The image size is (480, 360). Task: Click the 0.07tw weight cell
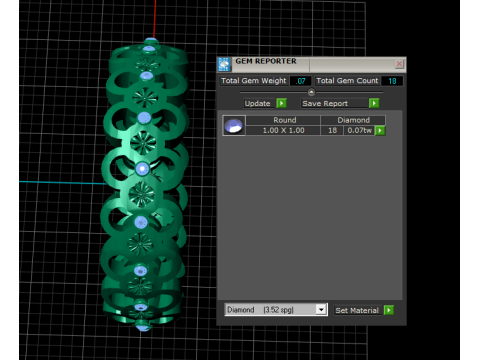[x=359, y=130]
